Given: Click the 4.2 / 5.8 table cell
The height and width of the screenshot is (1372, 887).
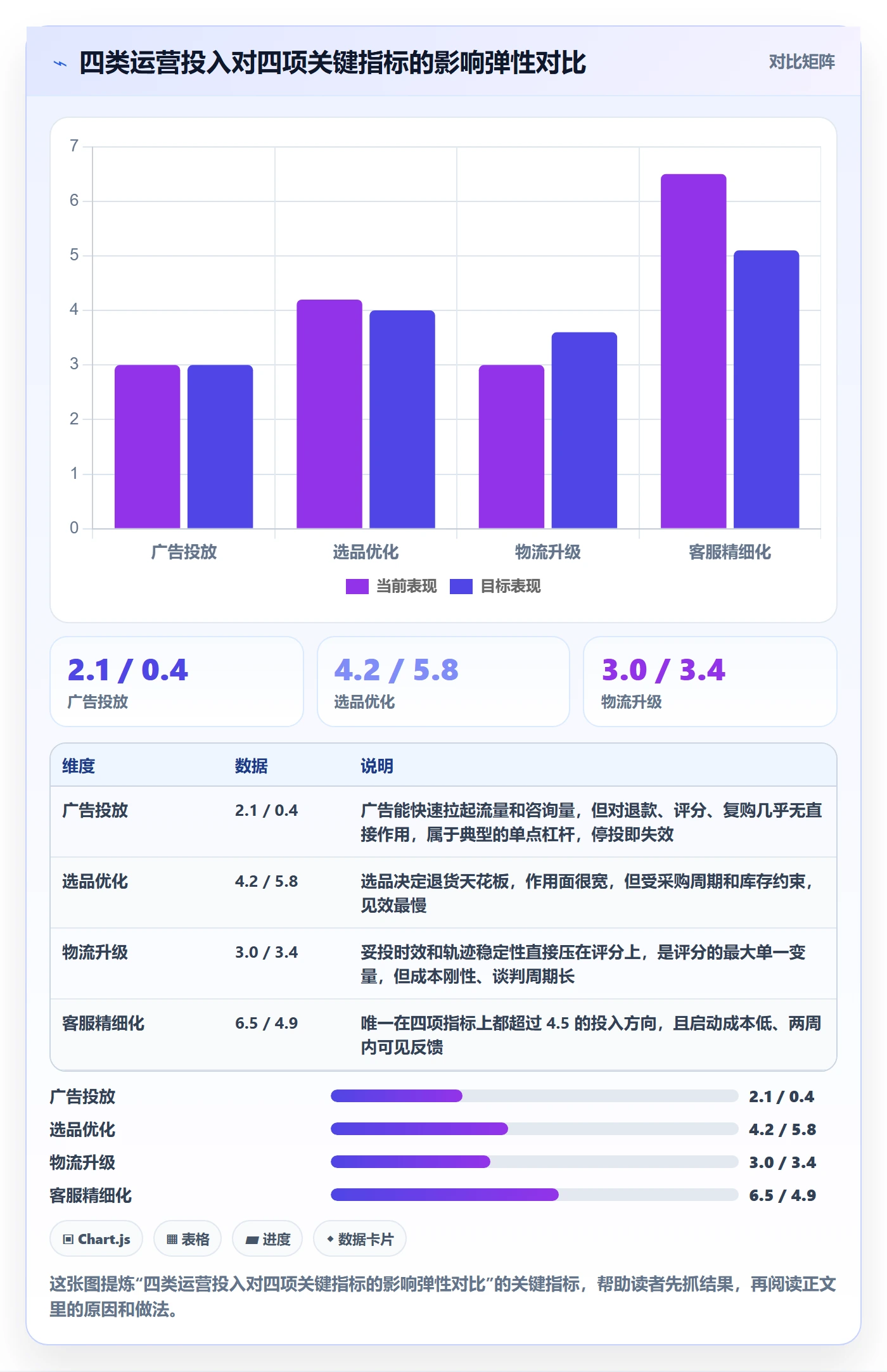Looking at the screenshot, I should (266, 881).
